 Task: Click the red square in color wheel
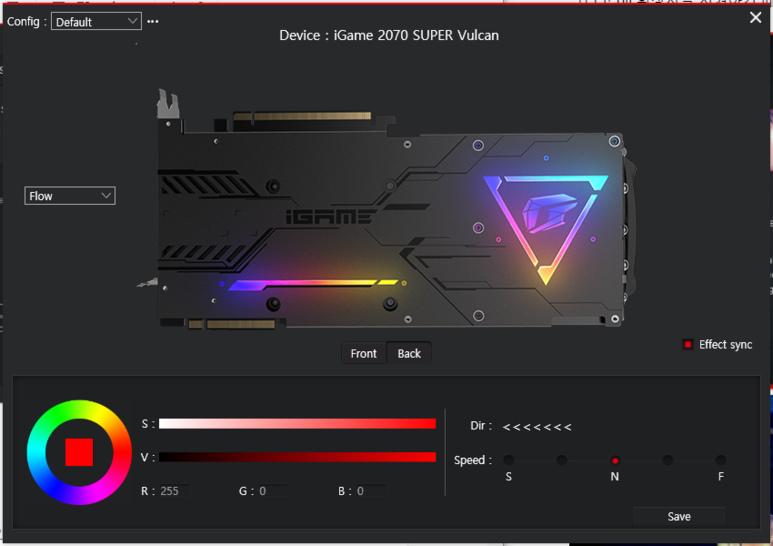pos(79,452)
